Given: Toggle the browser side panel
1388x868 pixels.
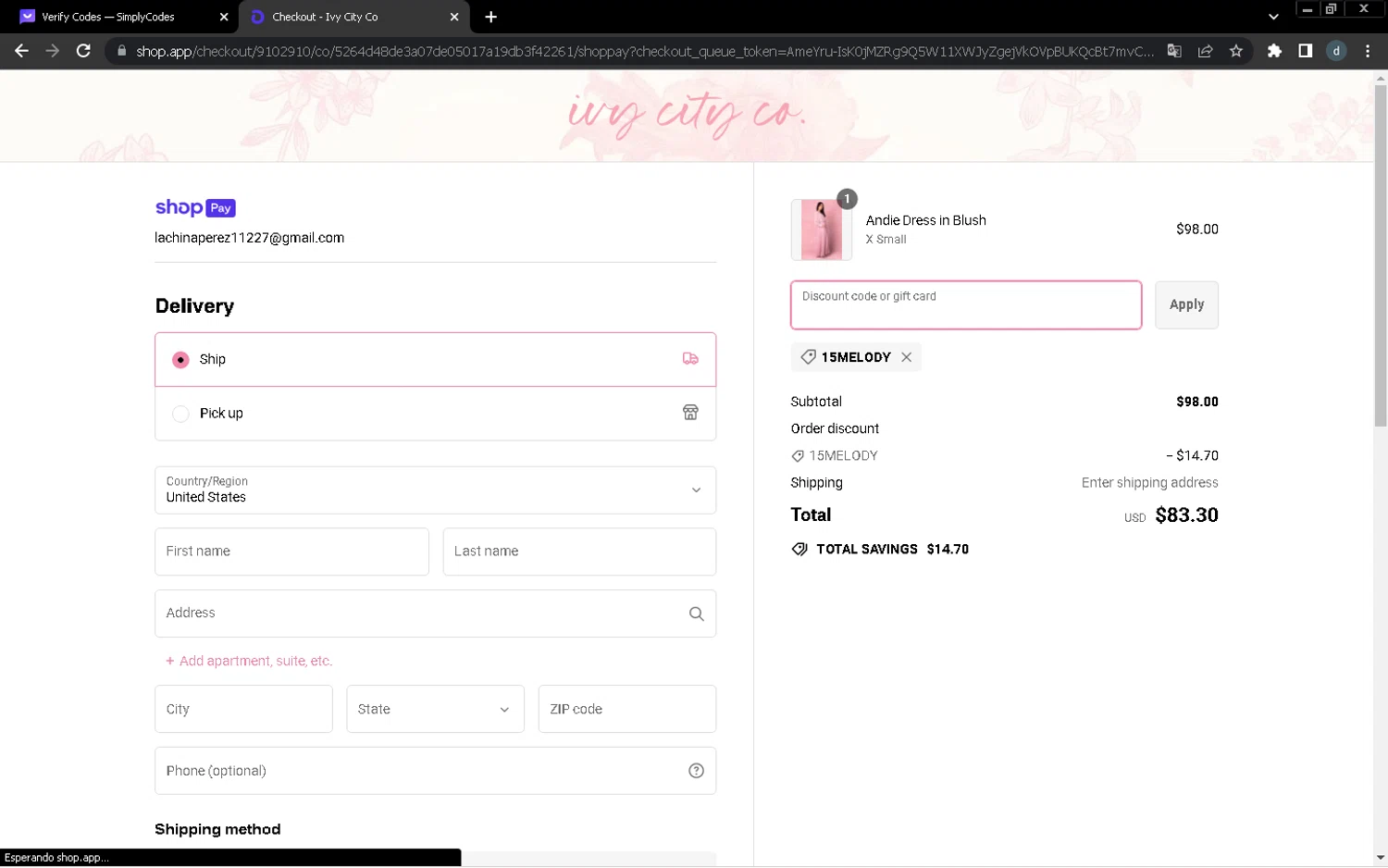Looking at the screenshot, I should click(1305, 51).
